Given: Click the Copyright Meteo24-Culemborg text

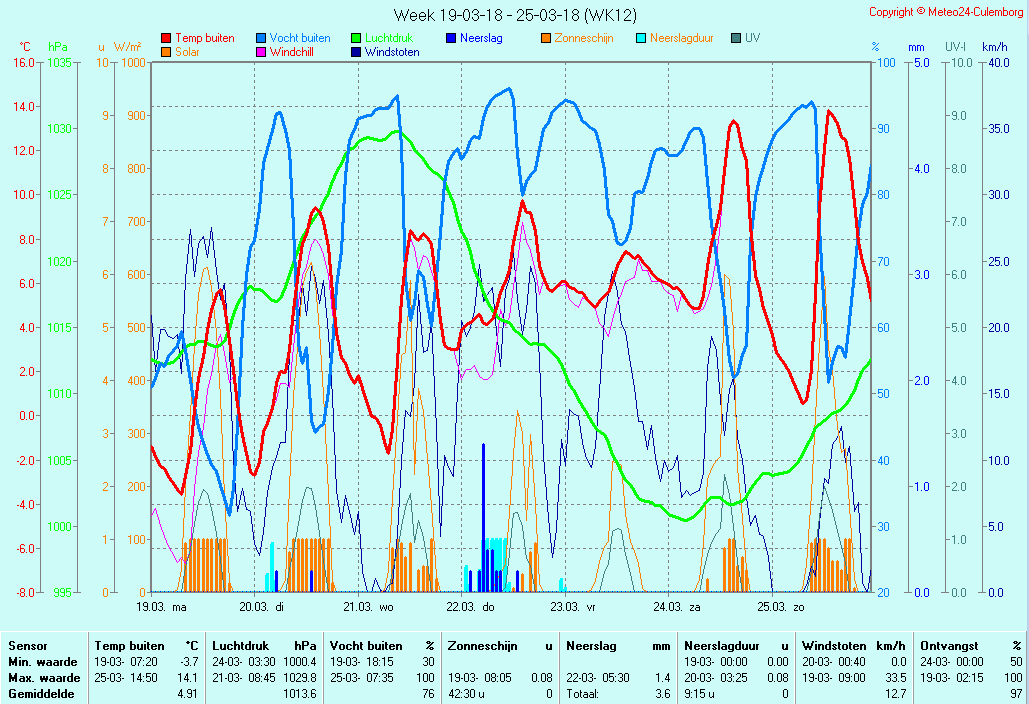Looking at the screenshot, I should (945, 12).
